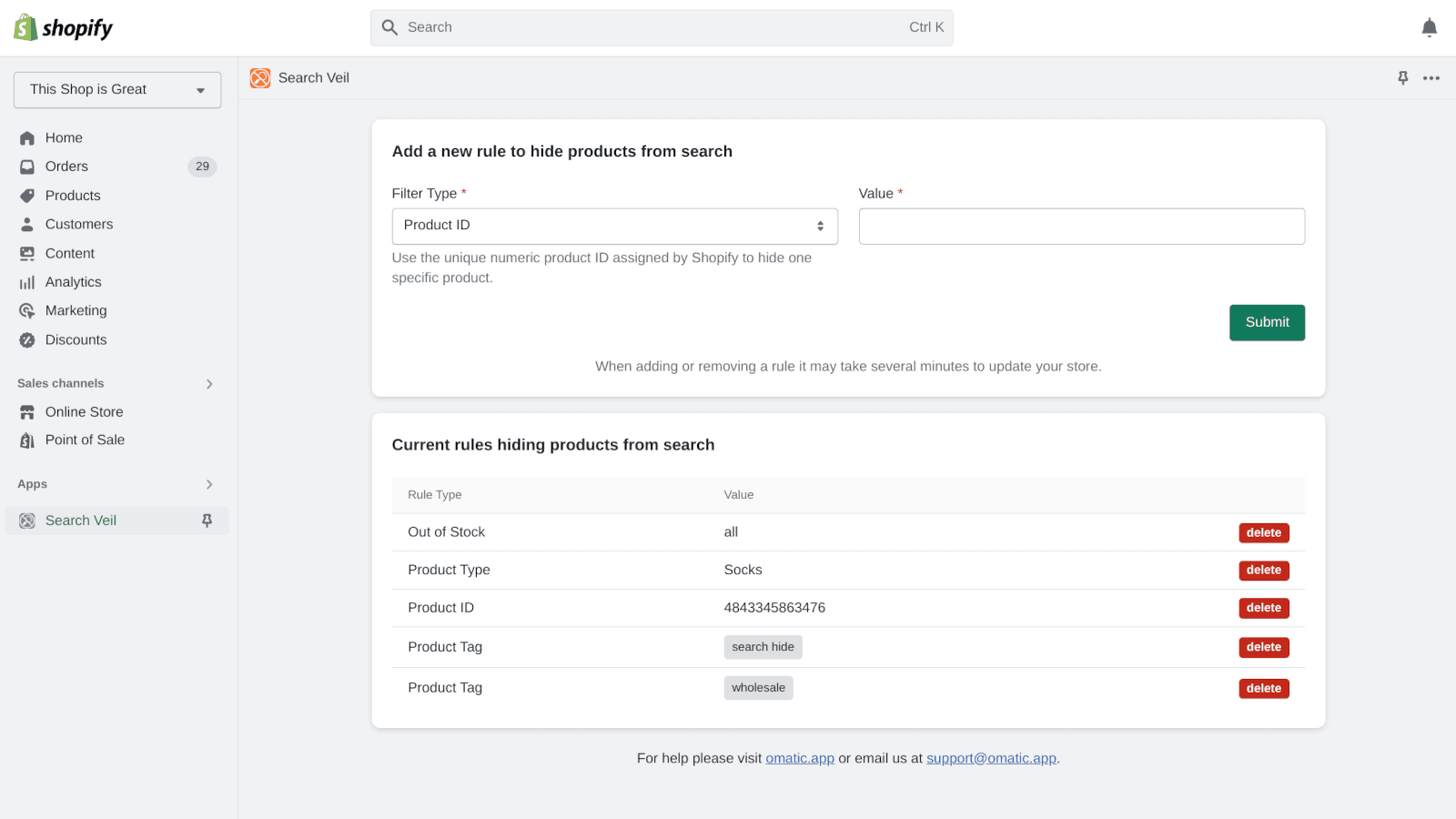This screenshot has height=819, width=1456.
Task: Select the Discounts sidebar icon
Action: coord(27,339)
